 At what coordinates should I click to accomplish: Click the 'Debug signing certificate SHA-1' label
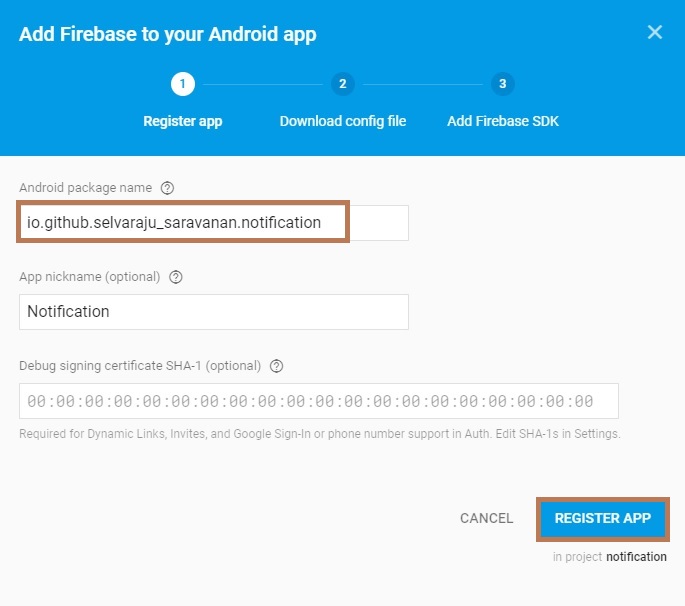pos(140,366)
